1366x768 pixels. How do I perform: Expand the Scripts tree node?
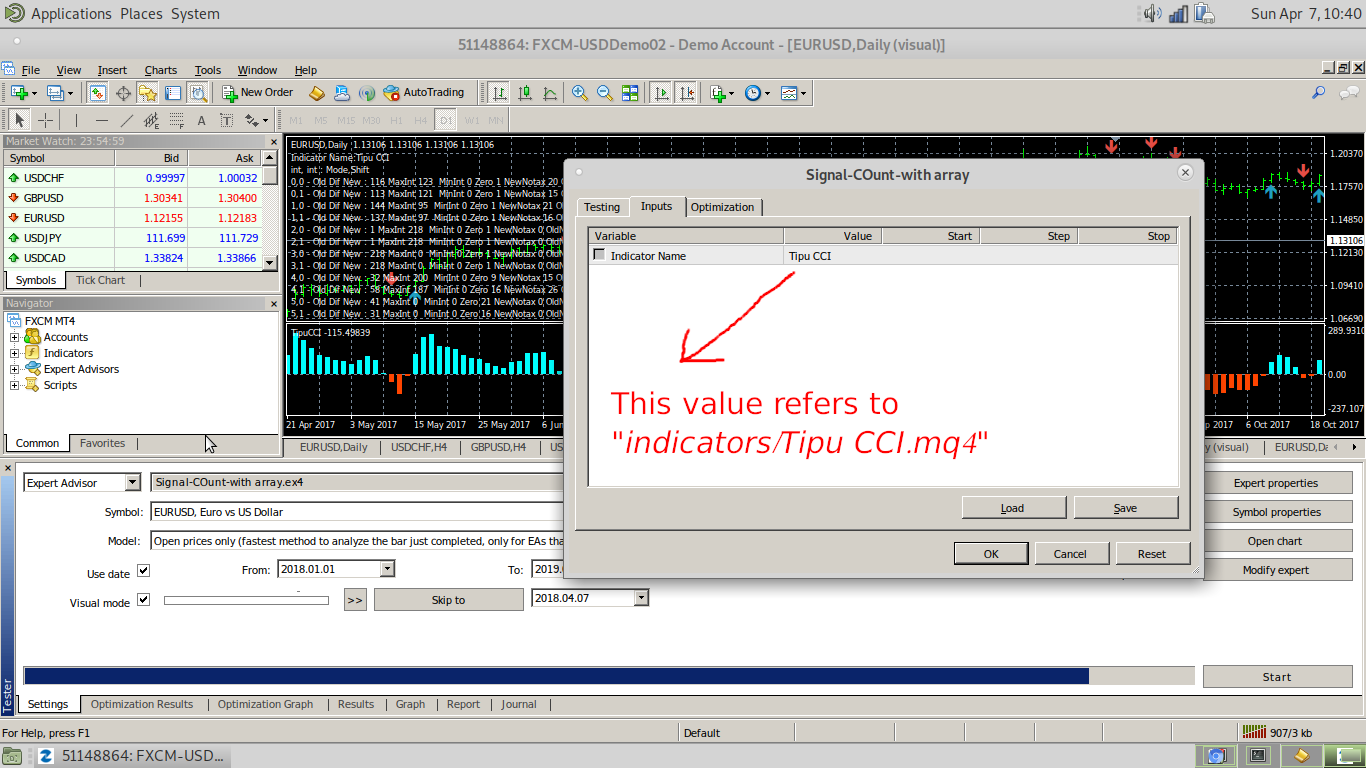coord(14,385)
